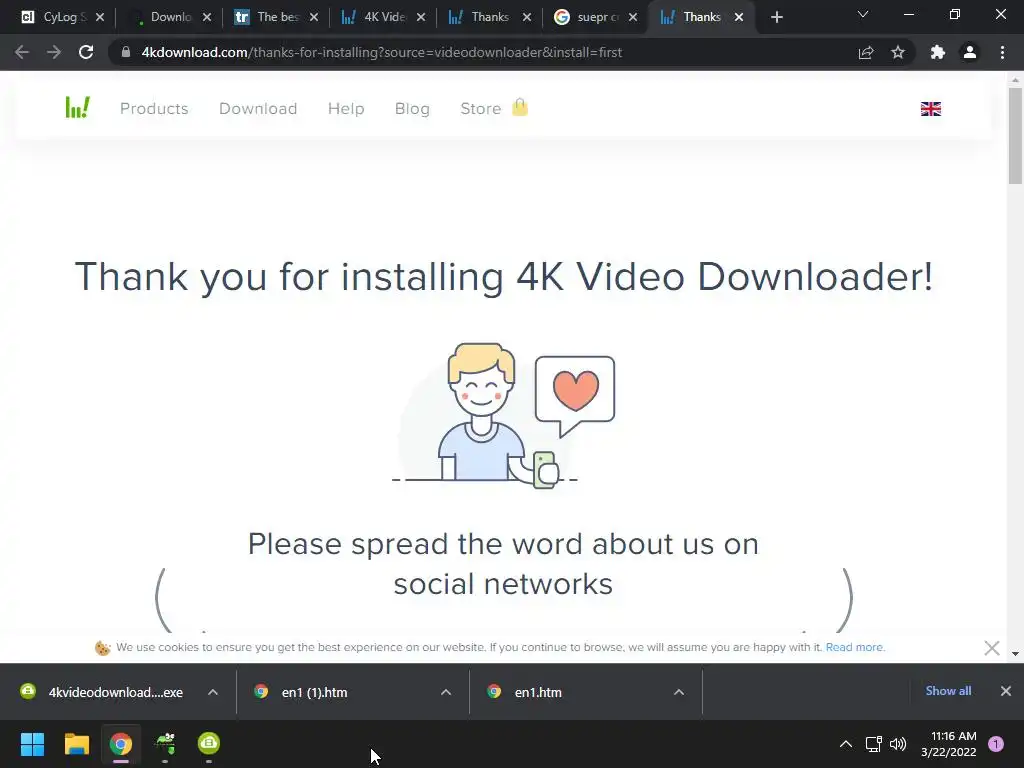
Task: Close the Google suepr tab
Action: [633, 17]
